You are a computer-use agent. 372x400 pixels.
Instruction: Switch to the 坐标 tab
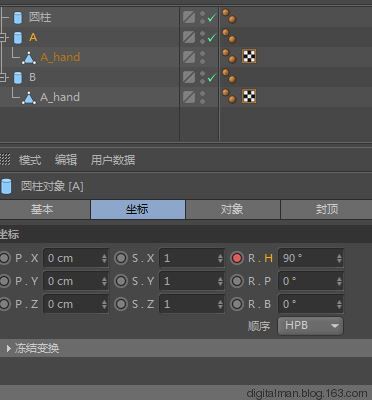click(138, 209)
